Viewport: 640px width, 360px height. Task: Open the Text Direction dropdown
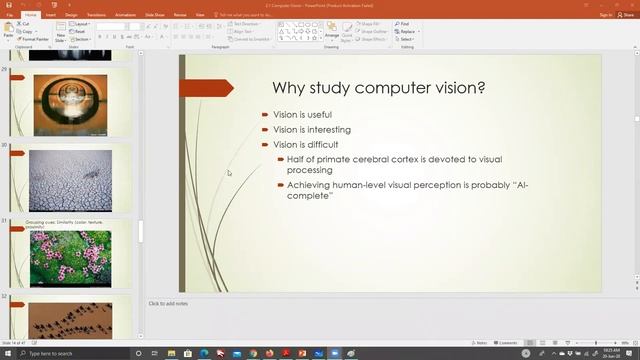tap(244, 24)
